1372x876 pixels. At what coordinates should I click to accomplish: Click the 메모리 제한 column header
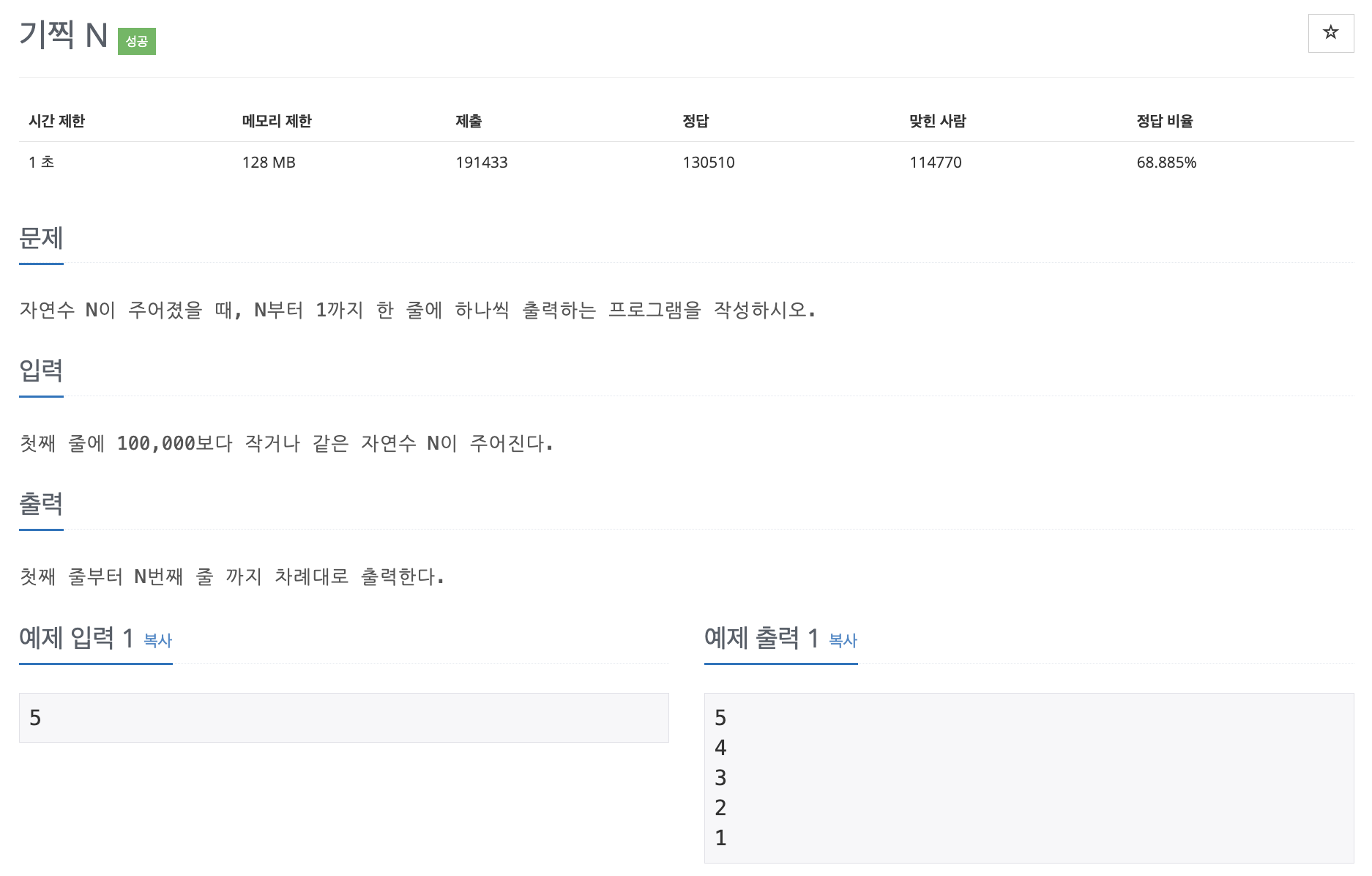point(277,121)
